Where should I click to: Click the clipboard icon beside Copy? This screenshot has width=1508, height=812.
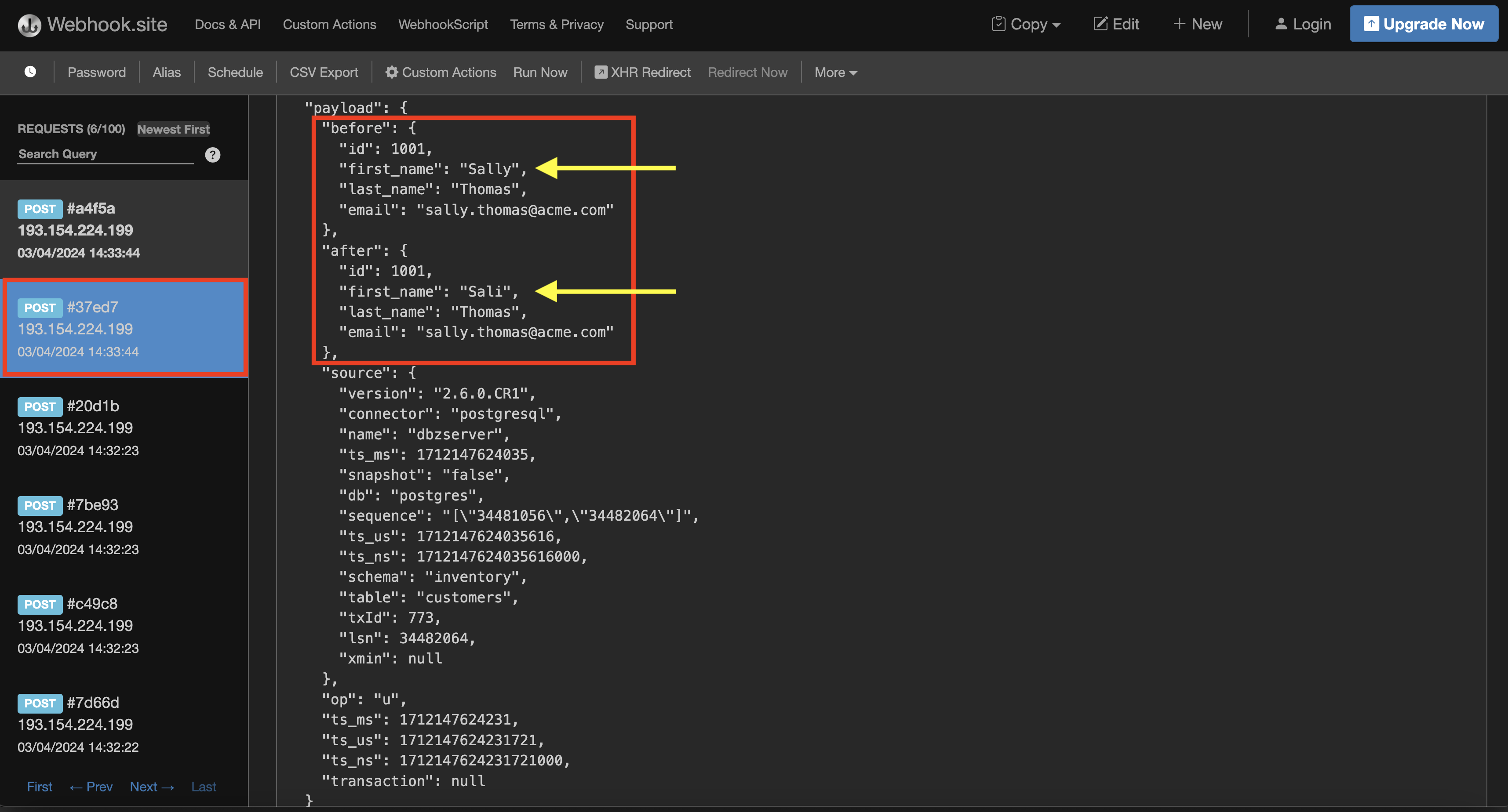pos(999,23)
